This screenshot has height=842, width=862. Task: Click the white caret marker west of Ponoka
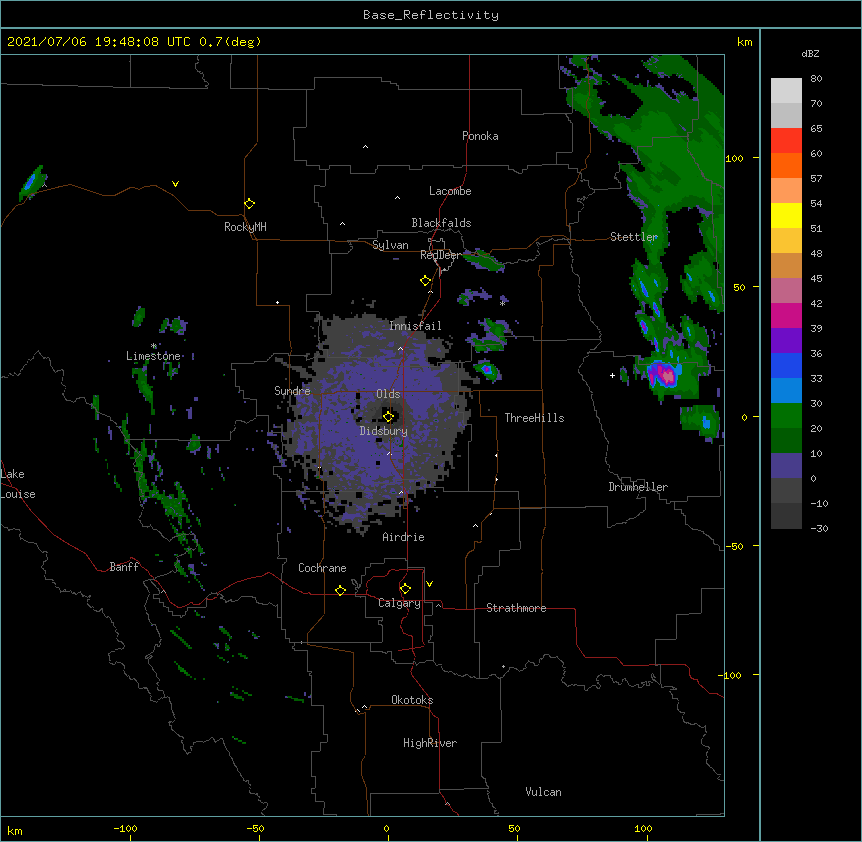[365, 147]
